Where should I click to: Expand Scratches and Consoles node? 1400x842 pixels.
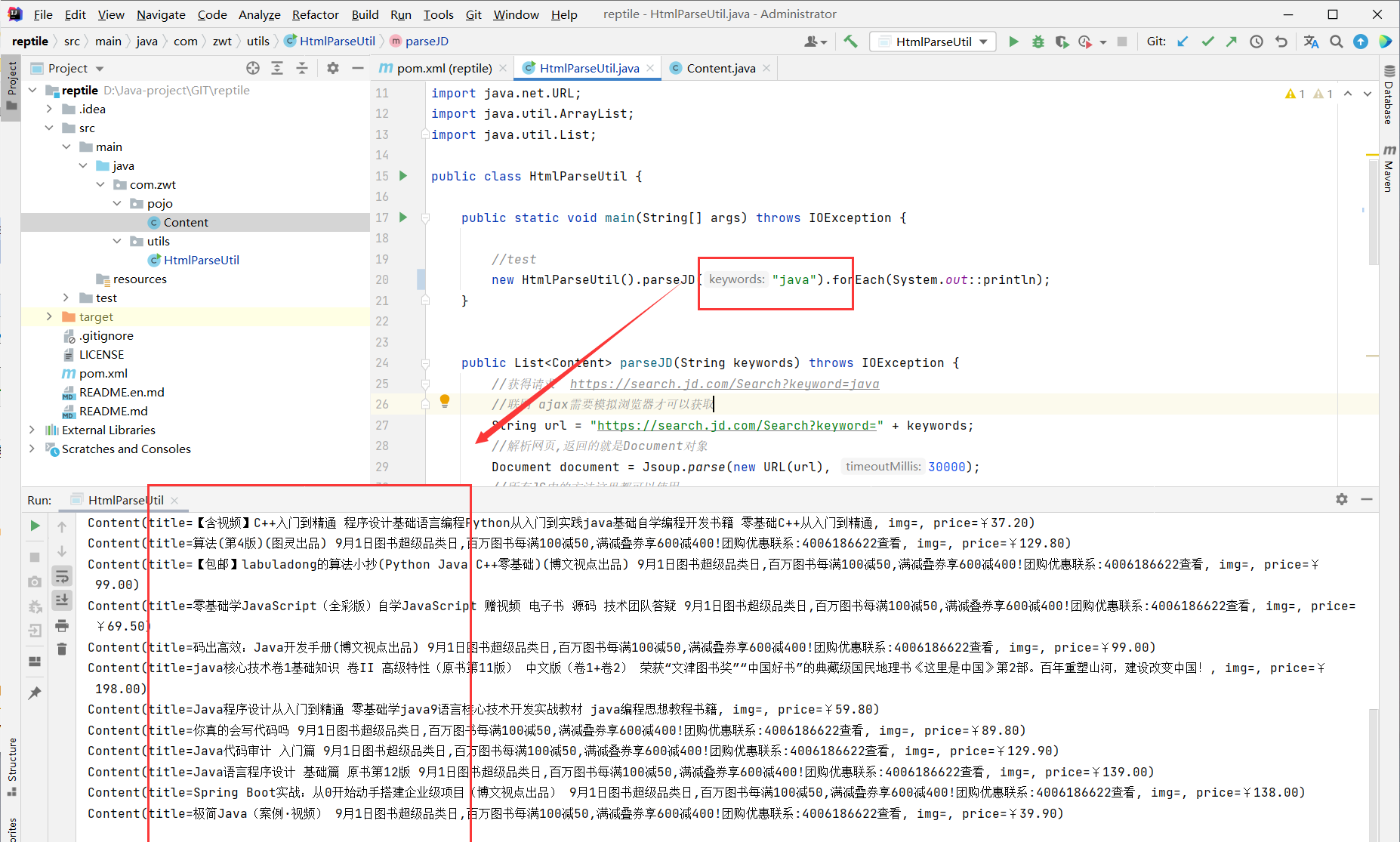pos(32,449)
